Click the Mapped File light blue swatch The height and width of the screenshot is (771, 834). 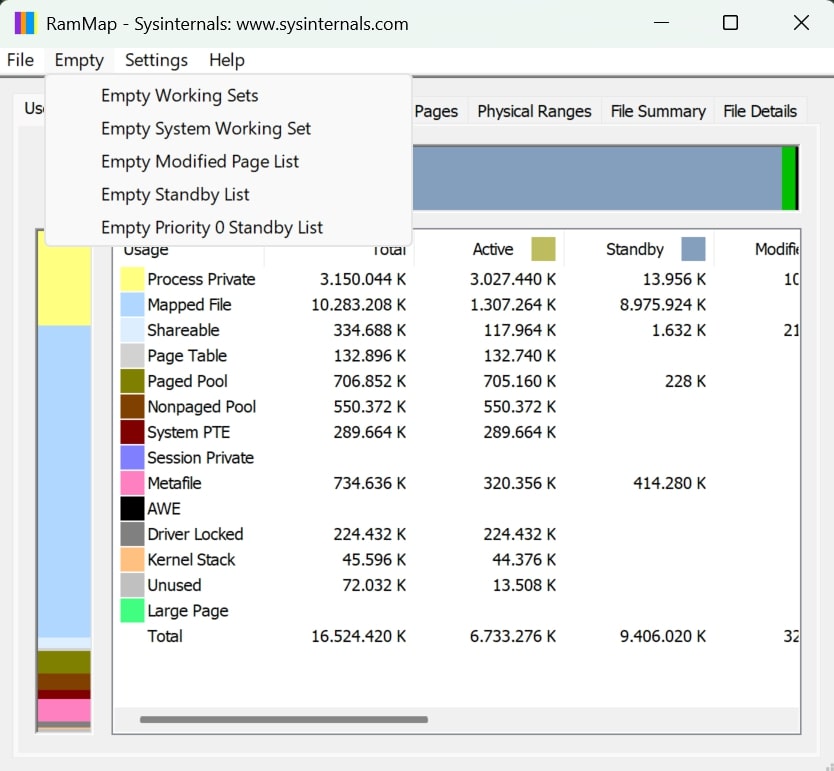tap(132, 305)
